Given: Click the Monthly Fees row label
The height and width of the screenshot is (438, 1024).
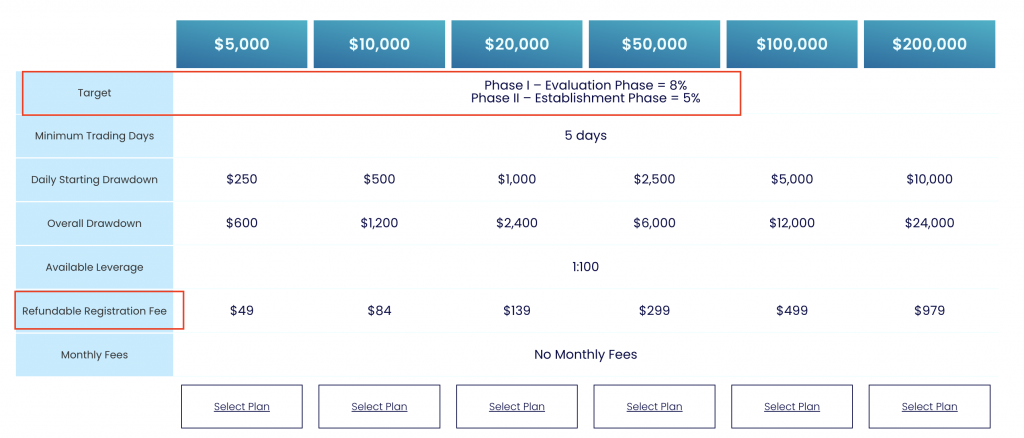Looking at the screenshot, I should click(95, 355).
